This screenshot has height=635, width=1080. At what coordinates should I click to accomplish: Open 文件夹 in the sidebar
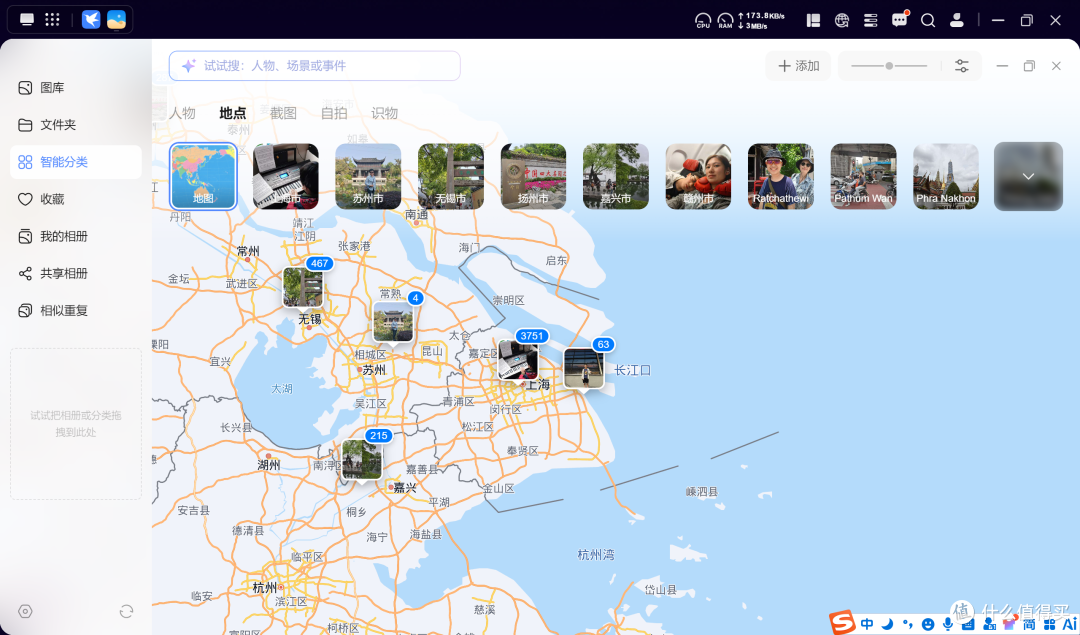(x=76, y=125)
